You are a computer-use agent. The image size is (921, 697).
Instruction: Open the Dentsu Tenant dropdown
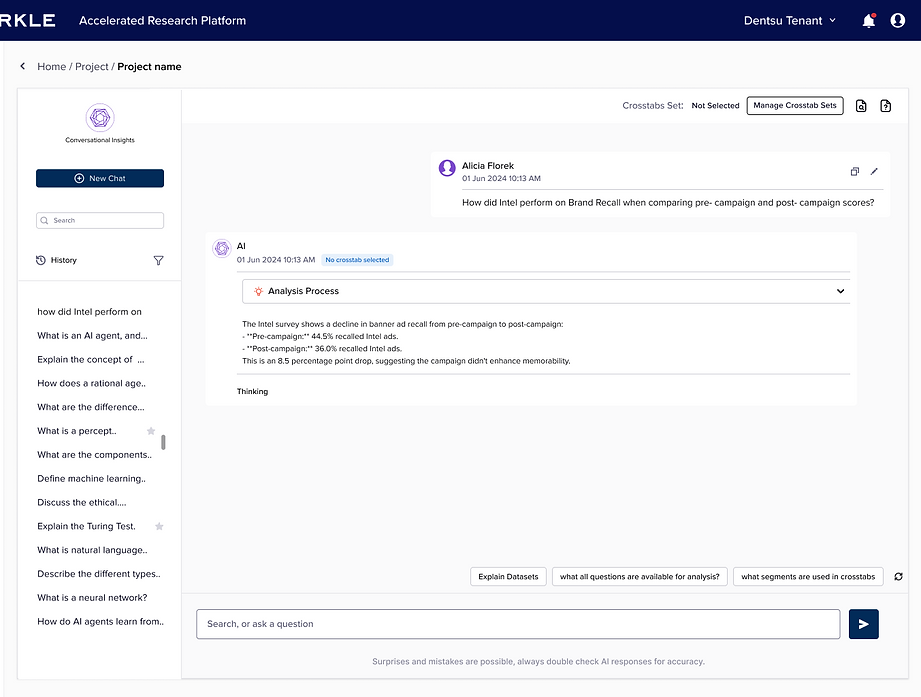(x=790, y=20)
